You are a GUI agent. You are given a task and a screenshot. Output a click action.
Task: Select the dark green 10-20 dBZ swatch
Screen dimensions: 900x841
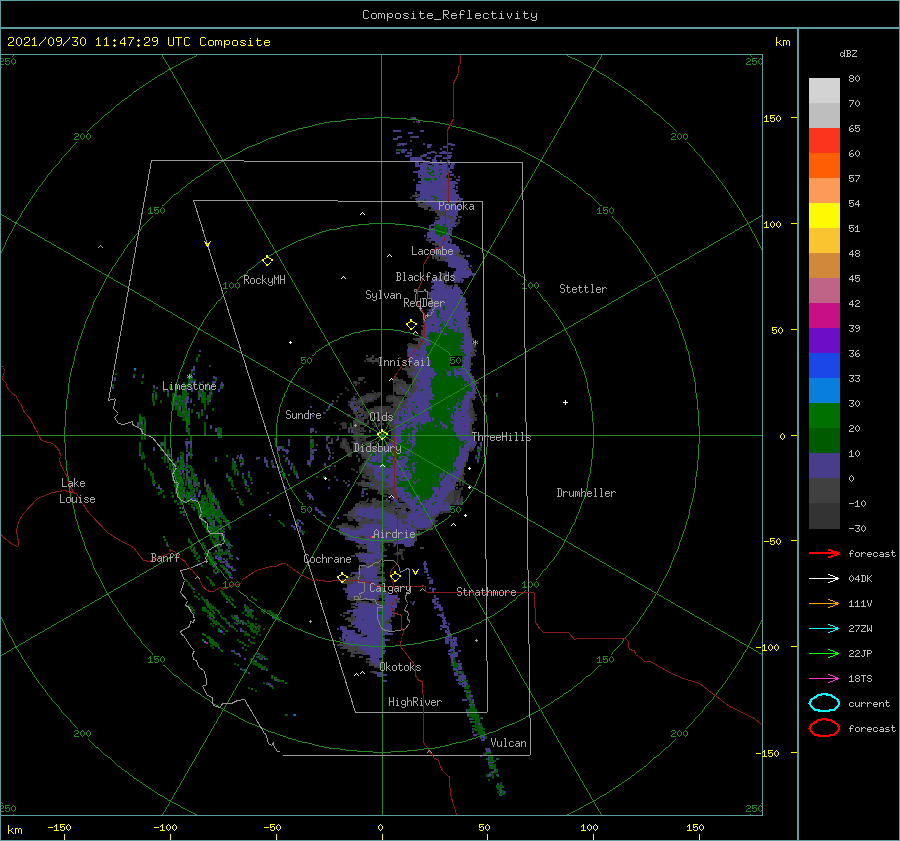tap(824, 441)
